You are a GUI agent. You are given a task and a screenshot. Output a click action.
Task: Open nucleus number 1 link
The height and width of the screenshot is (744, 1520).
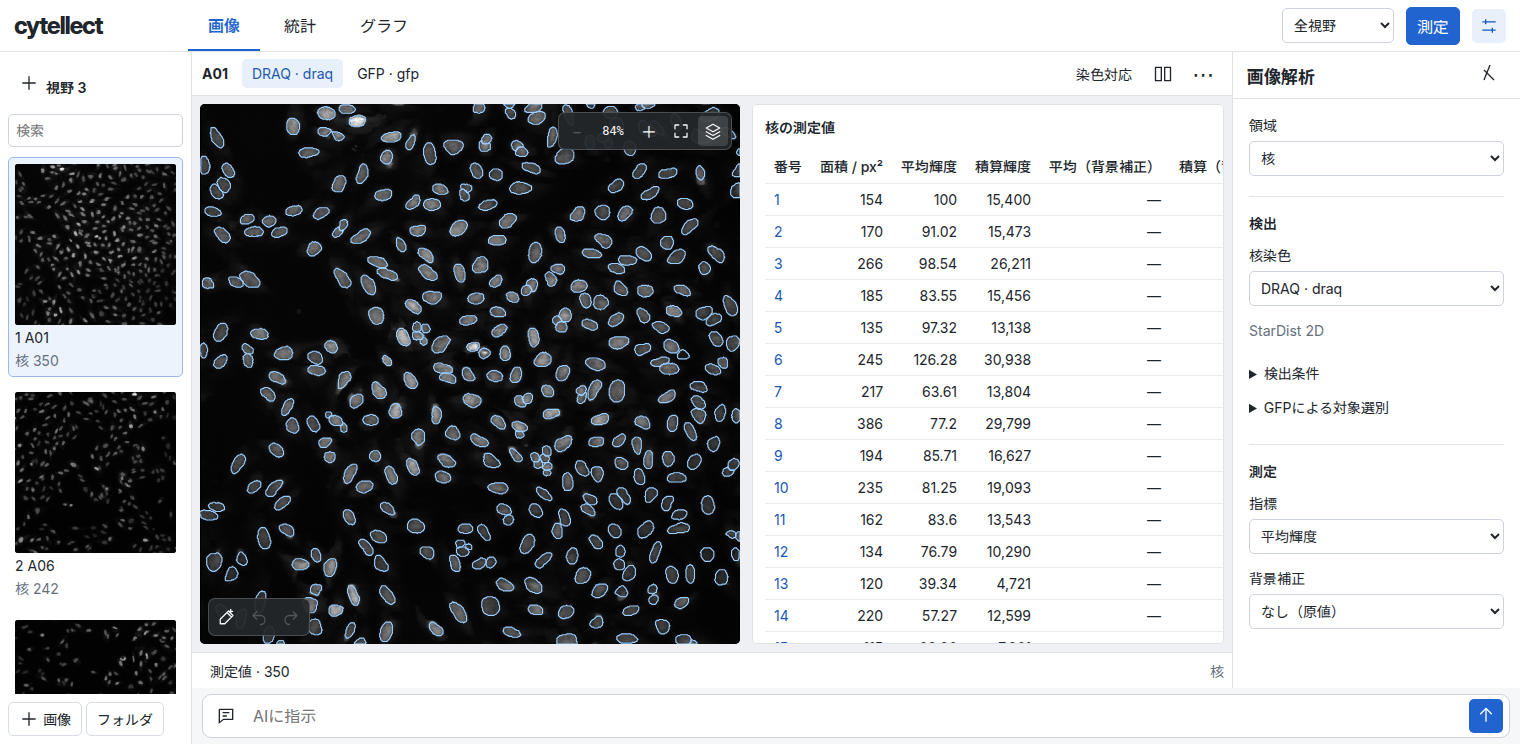pyautogui.click(x=777, y=200)
